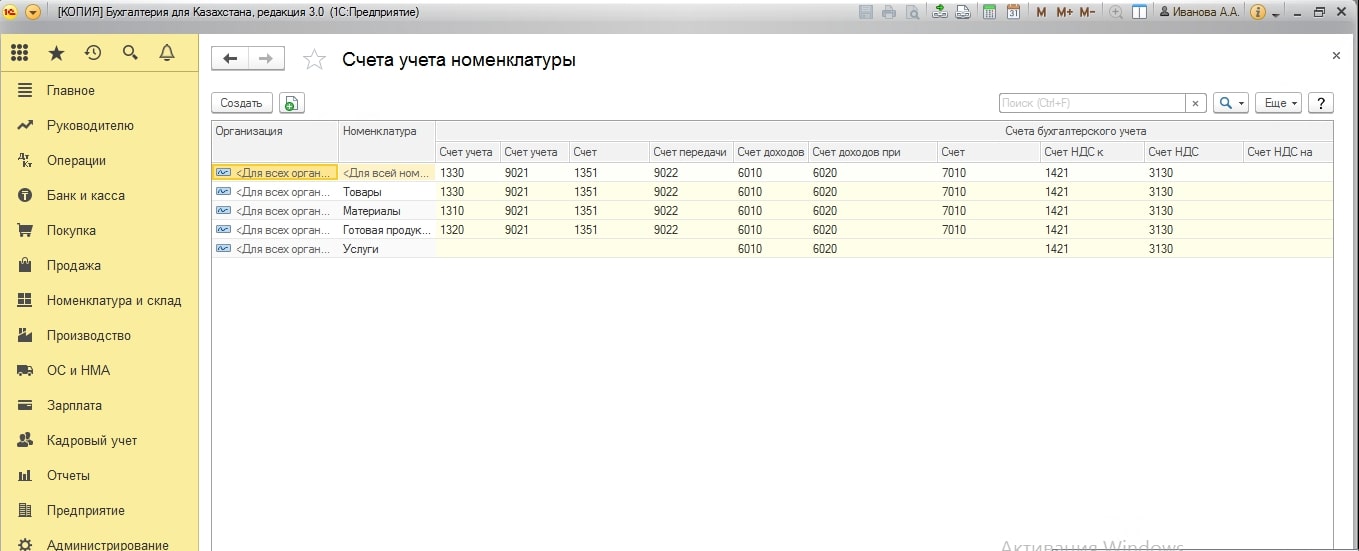Open the Банк и касса section
The height and width of the screenshot is (551, 1359).
pos(85,195)
